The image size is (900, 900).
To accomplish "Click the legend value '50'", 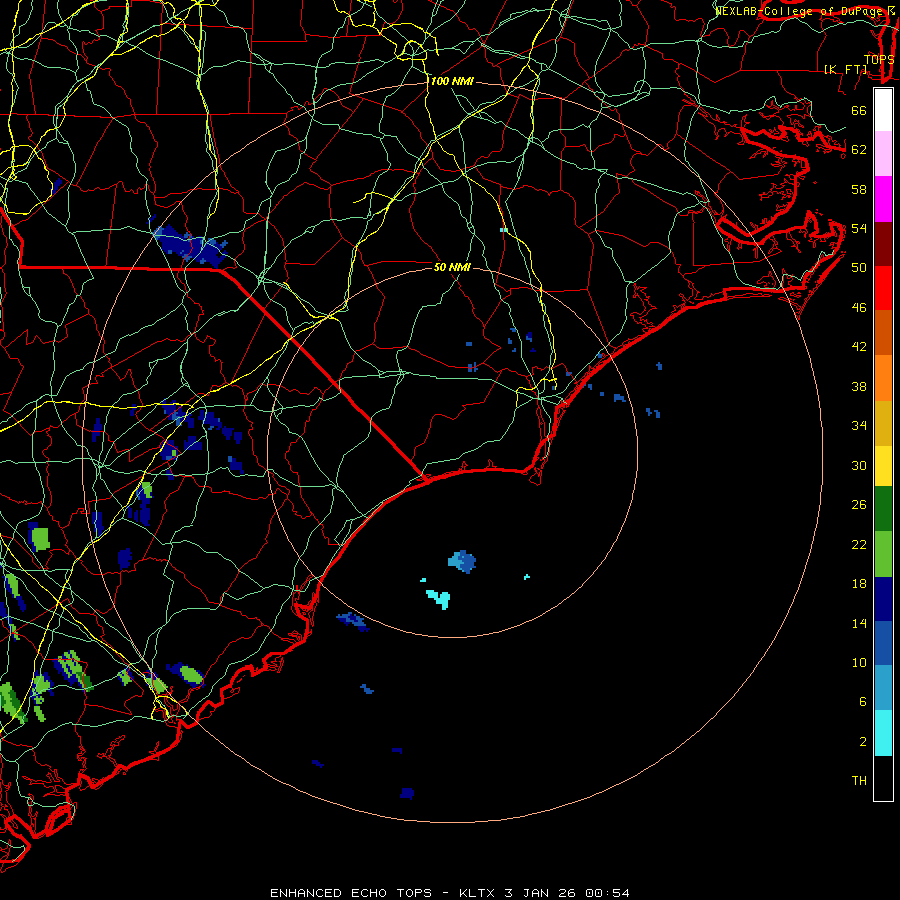I will click(859, 267).
